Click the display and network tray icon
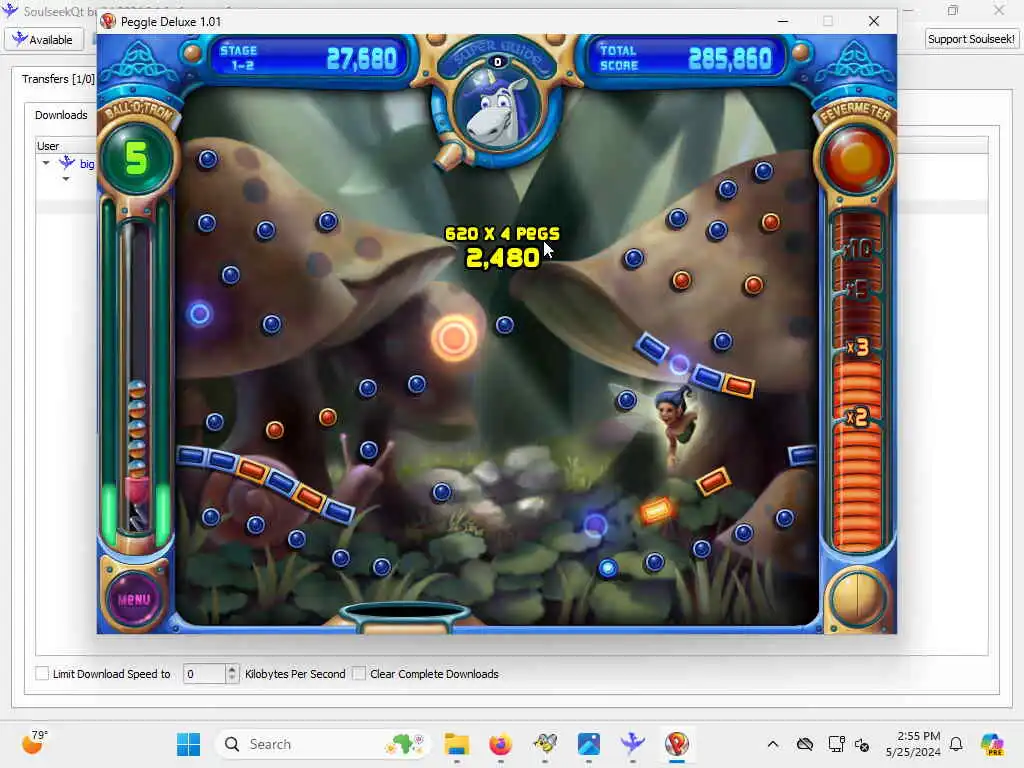Image resolution: width=1024 pixels, height=768 pixels. coord(836,744)
